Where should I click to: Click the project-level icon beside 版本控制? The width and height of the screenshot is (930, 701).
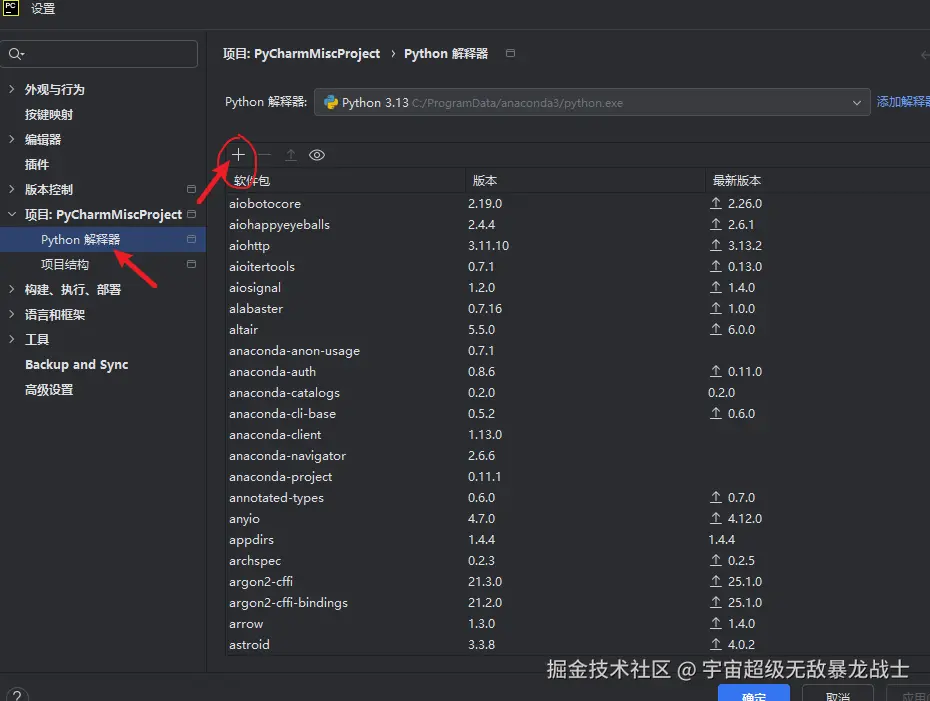191,189
